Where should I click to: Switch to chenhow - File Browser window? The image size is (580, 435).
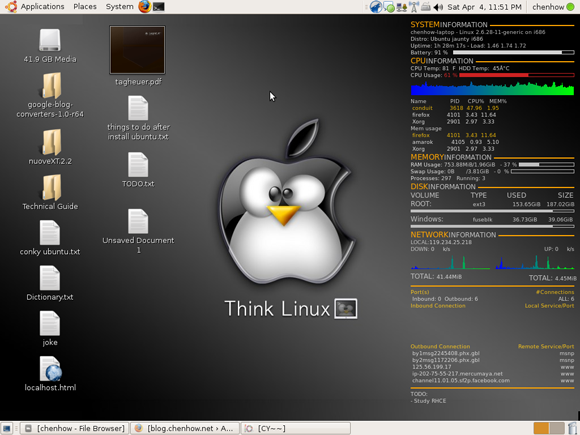tap(74, 428)
